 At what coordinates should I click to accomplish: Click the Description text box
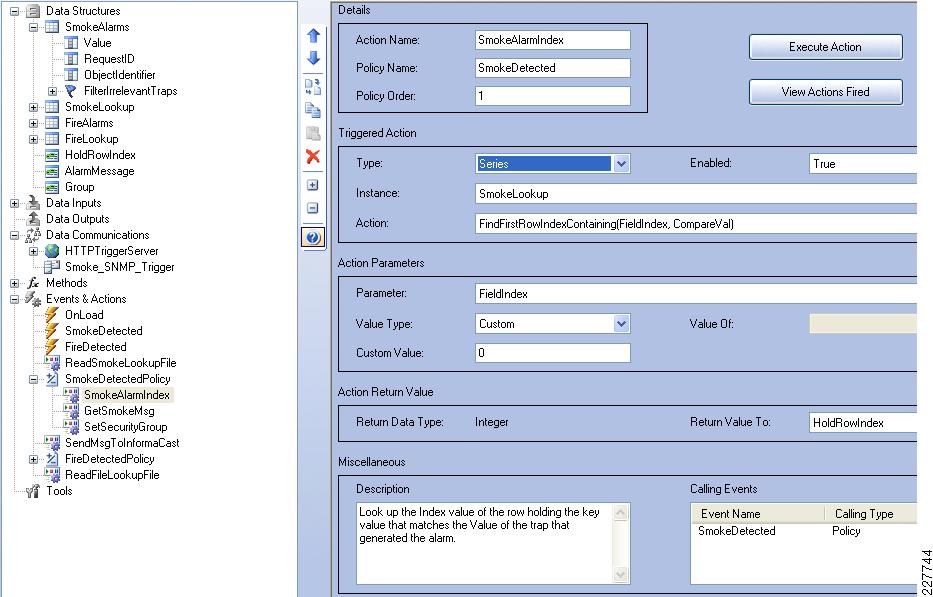(x=485, y=543)
